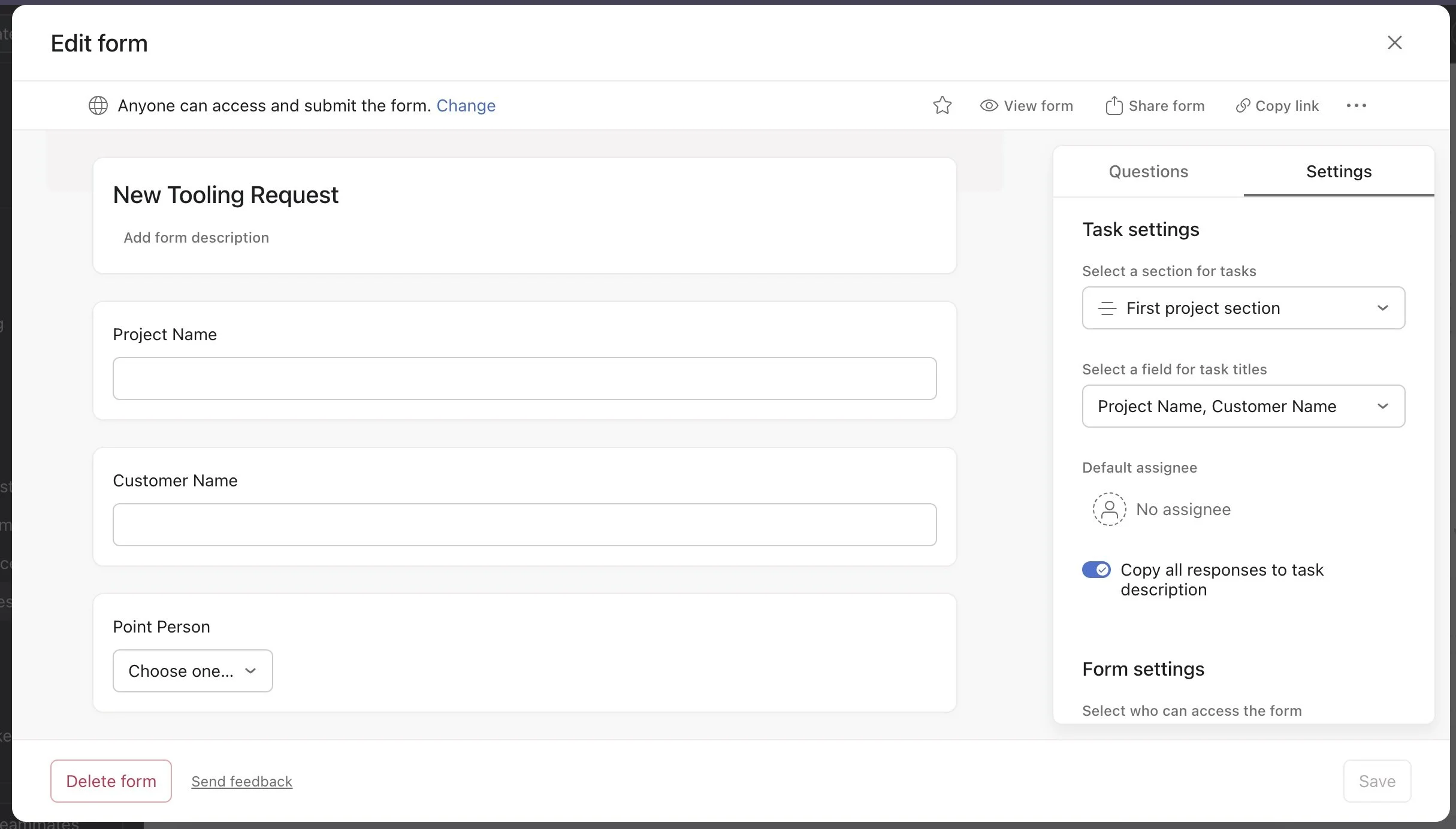Disable Copy all responses to task description
1456x829 pixels.
pyautogui.click(x=1096, y=569)
